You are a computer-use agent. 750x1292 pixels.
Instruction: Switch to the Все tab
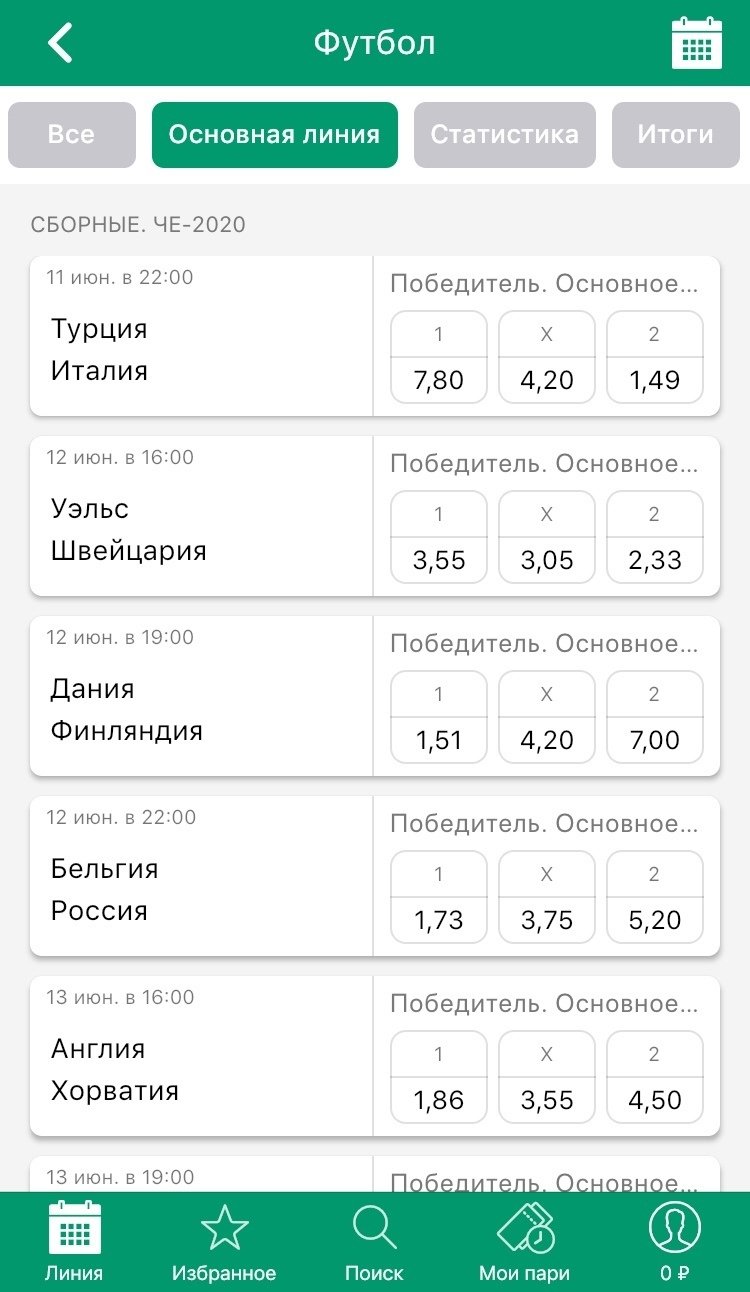coord(71,135)
